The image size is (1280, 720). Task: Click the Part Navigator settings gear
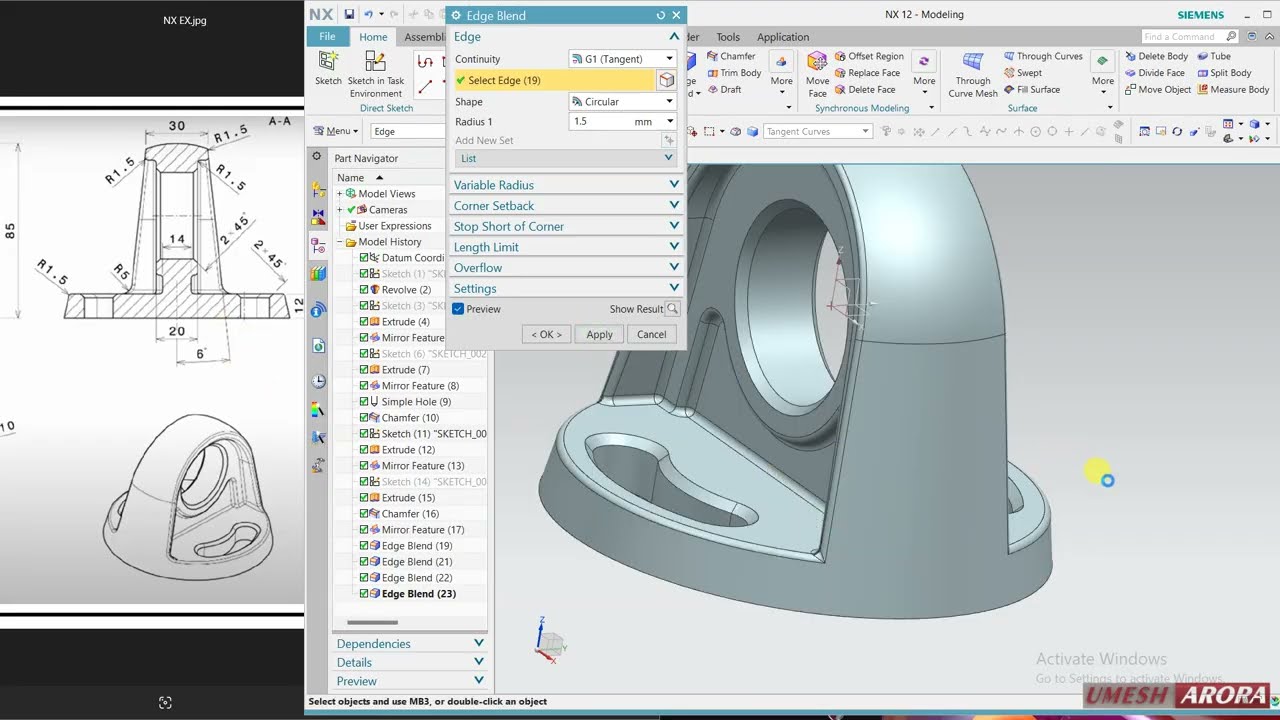coord(316,157)
